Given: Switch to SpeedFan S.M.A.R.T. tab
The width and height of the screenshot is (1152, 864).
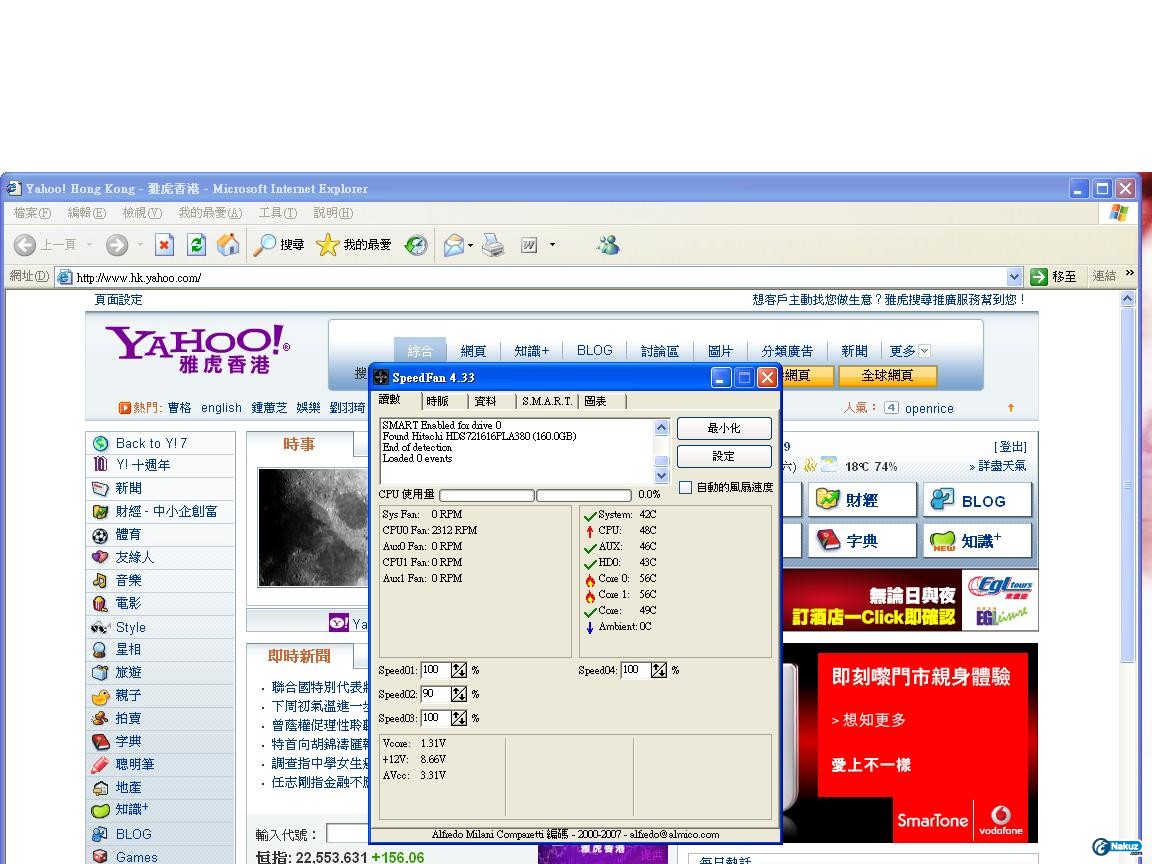Looking at the screenshot, I should [x=547, y=401].
